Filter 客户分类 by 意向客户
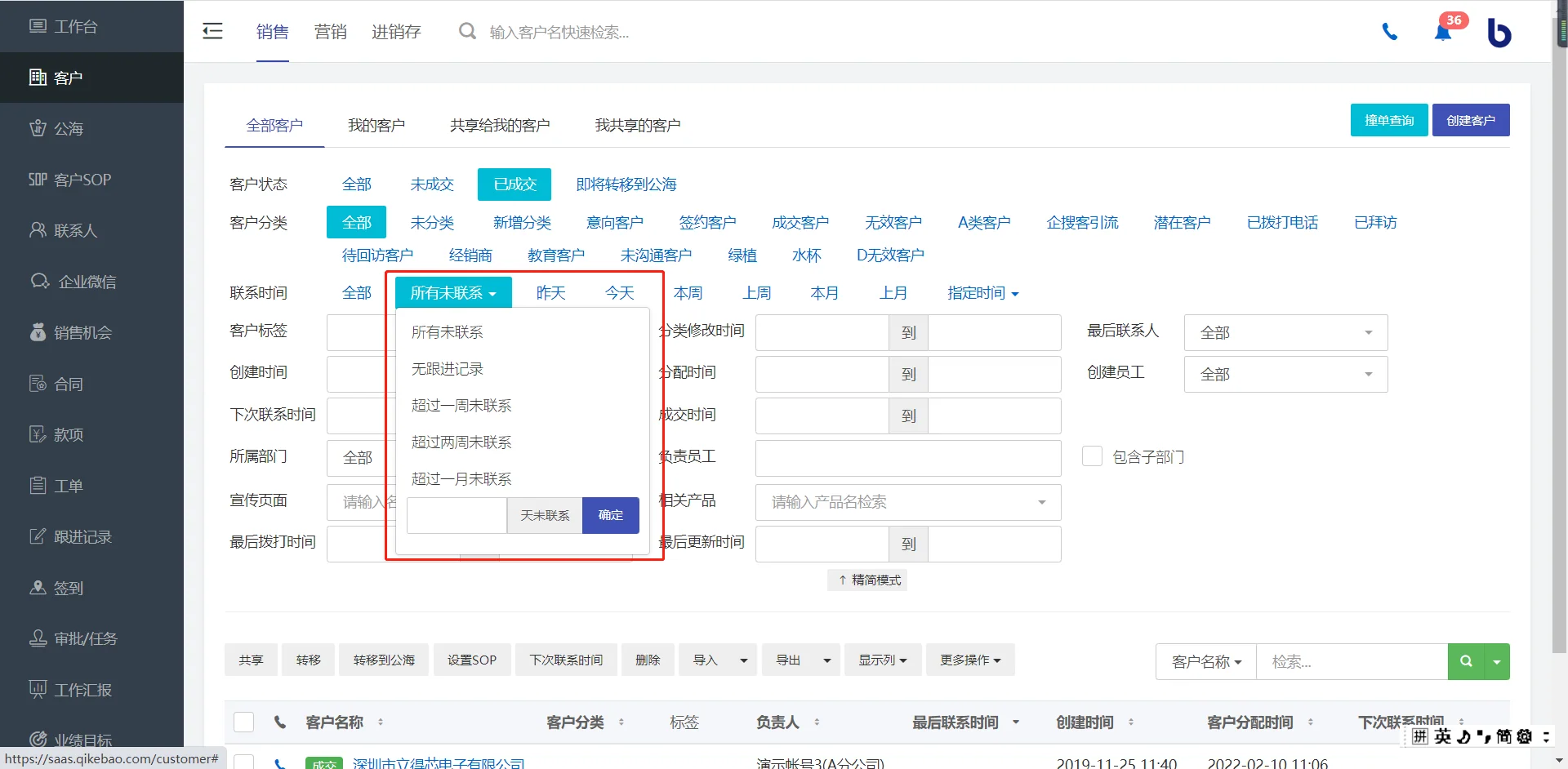The width and height of the screenshot is (1568, 769). (x=615, y=222)
